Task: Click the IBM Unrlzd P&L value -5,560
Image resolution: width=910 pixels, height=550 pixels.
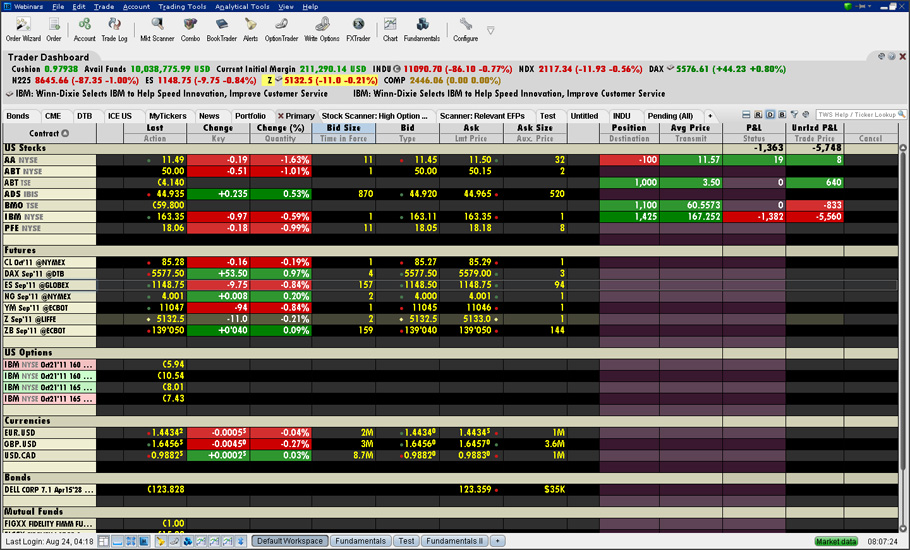Action: tap(814, 216)
